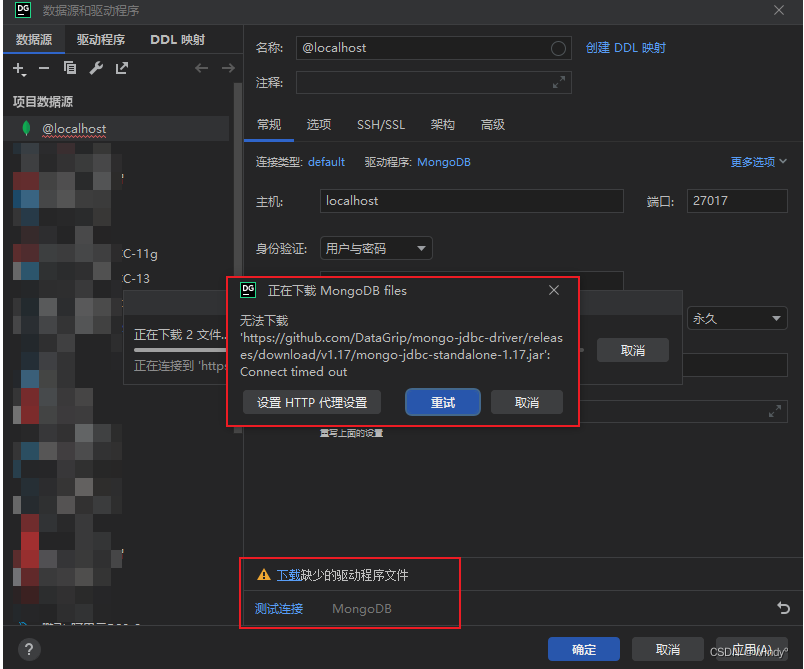Navigate back with left arrow
This screenshot has width=804, height=669.
201,68
